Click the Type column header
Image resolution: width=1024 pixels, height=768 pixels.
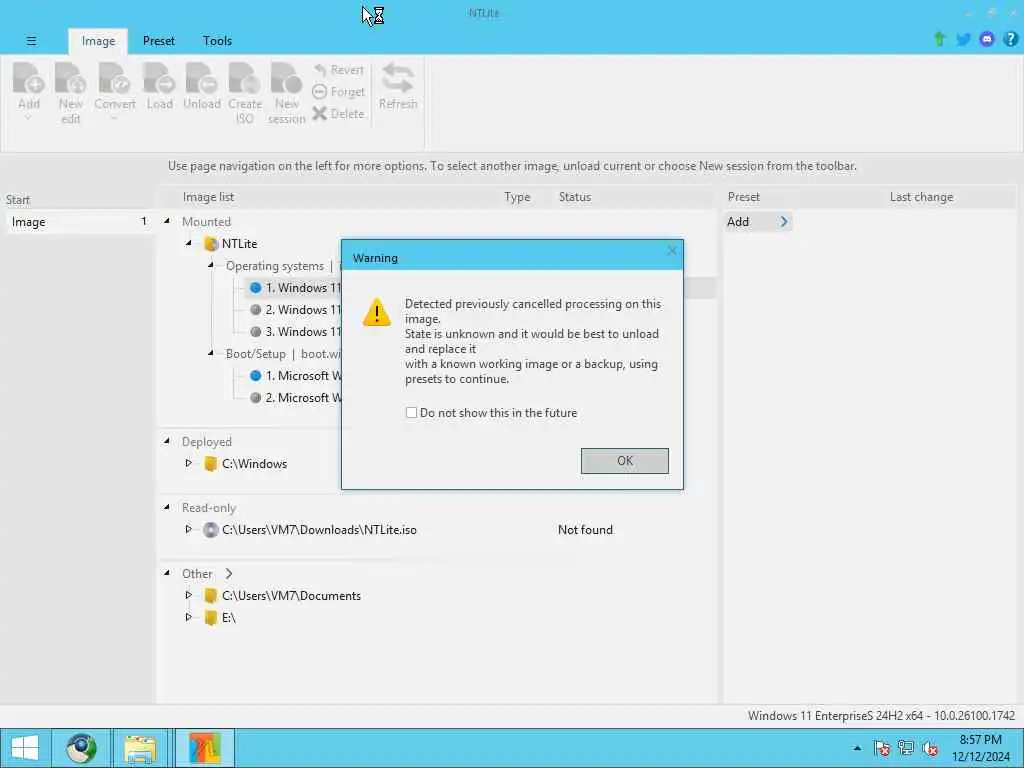(x=517, y=197)
